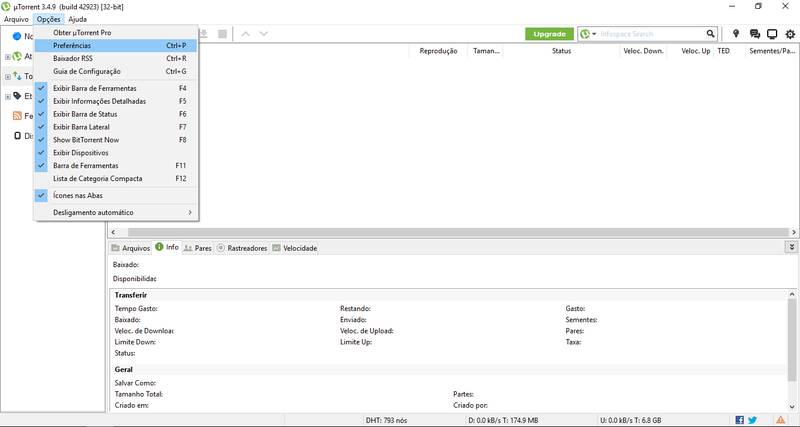800x427 pixels.
Task: Switch to the Info tab
Action: pyautogui.click(x=167, y=247)
